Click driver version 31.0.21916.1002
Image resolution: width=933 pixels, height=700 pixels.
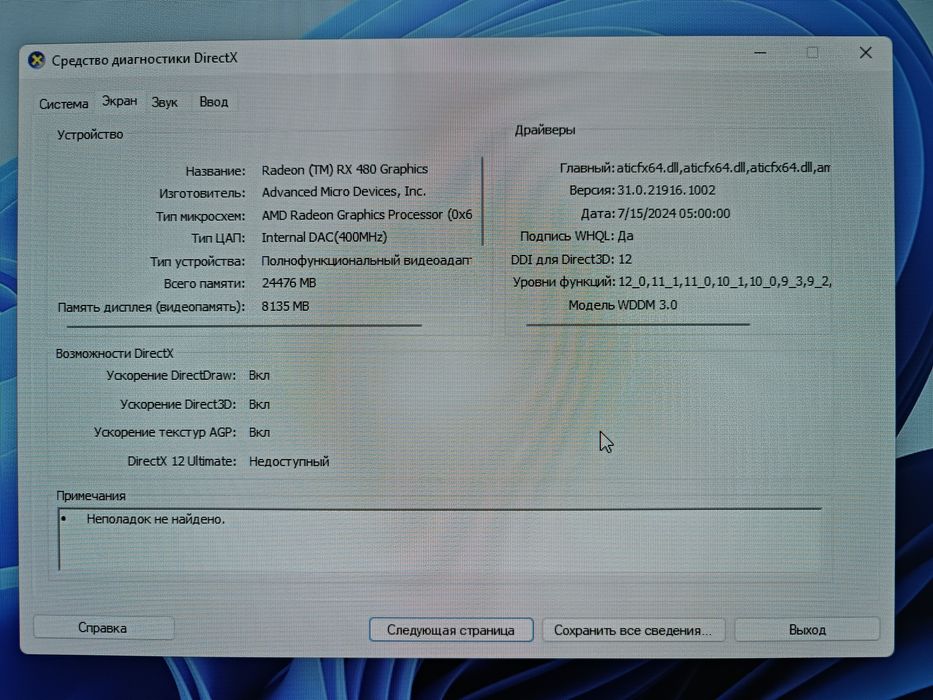666,190
